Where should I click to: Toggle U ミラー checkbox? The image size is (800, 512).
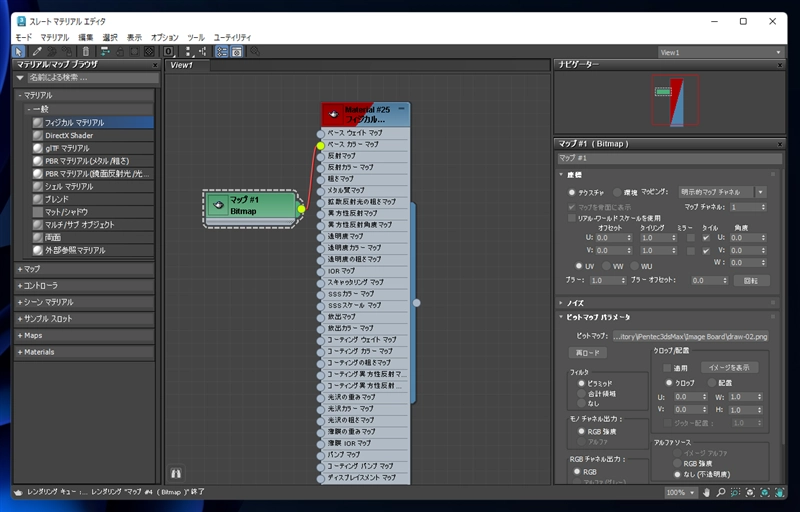(691, 238)
